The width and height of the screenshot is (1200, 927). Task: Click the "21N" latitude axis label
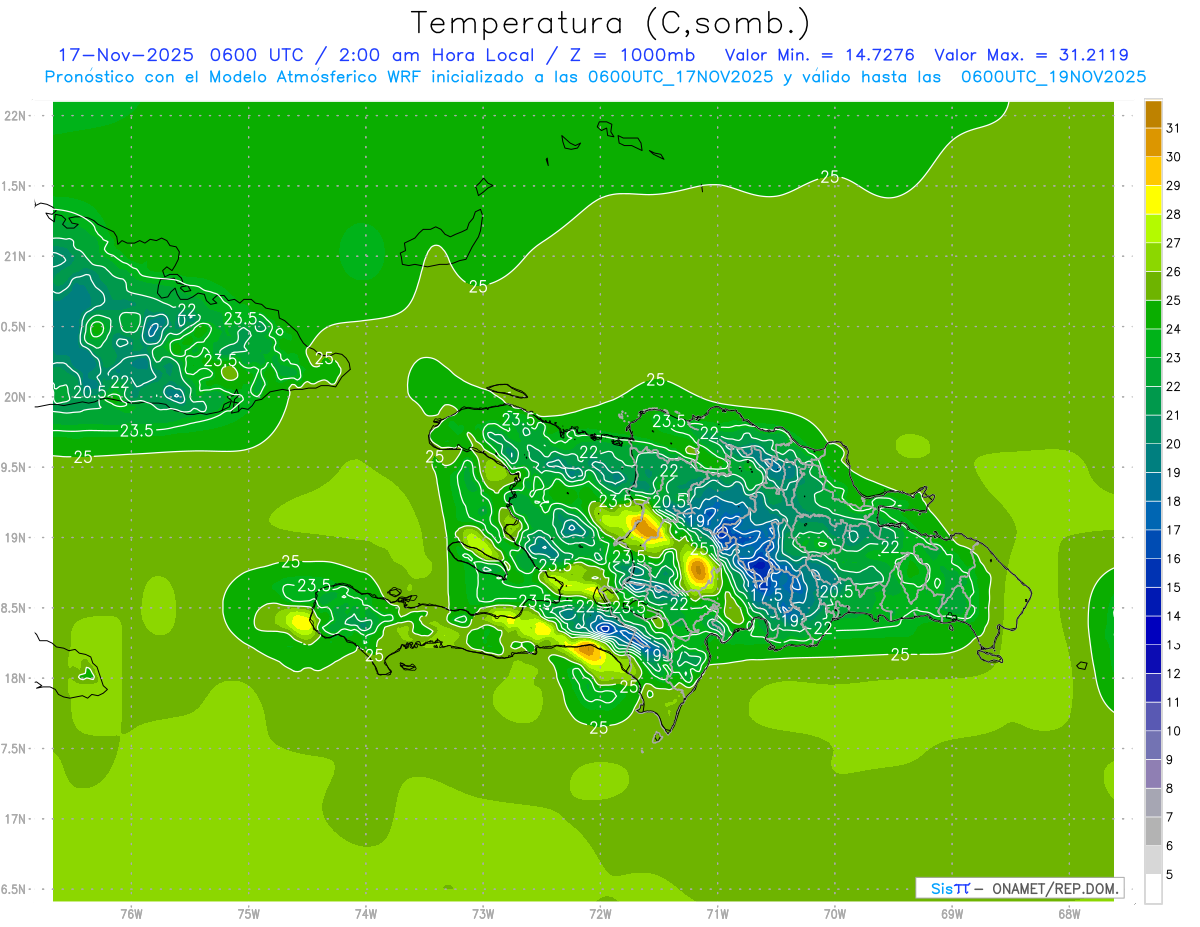[16, 256]
